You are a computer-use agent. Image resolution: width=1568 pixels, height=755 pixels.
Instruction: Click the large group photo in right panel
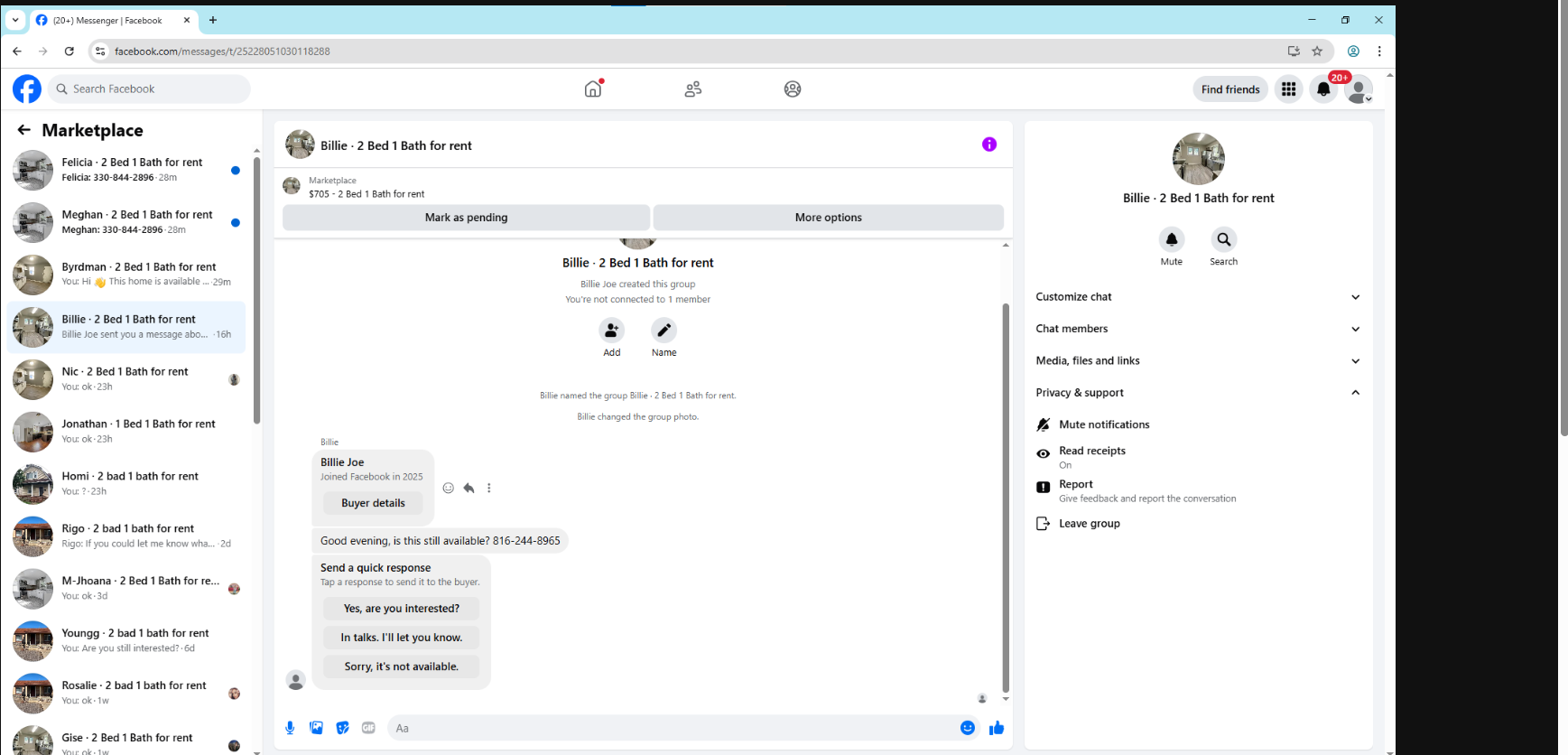click(1198, 159)
